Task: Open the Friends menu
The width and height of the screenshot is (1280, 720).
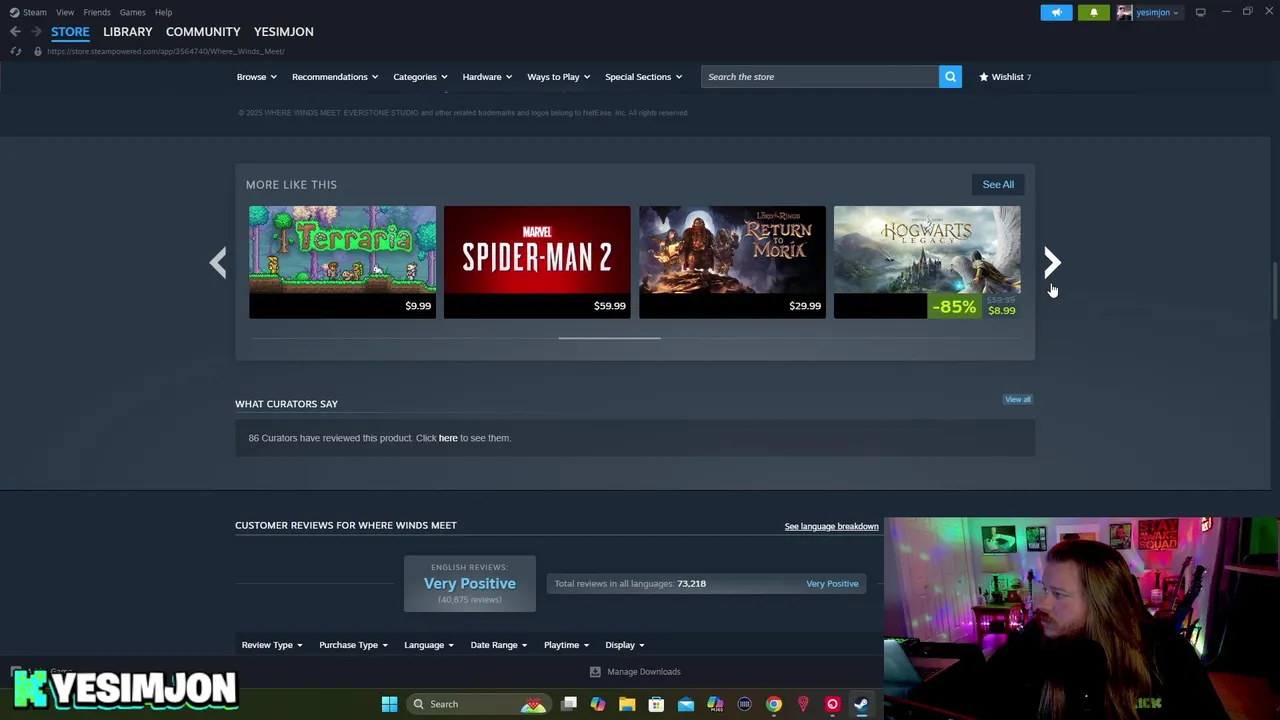Action: click(x=97, y=12)
